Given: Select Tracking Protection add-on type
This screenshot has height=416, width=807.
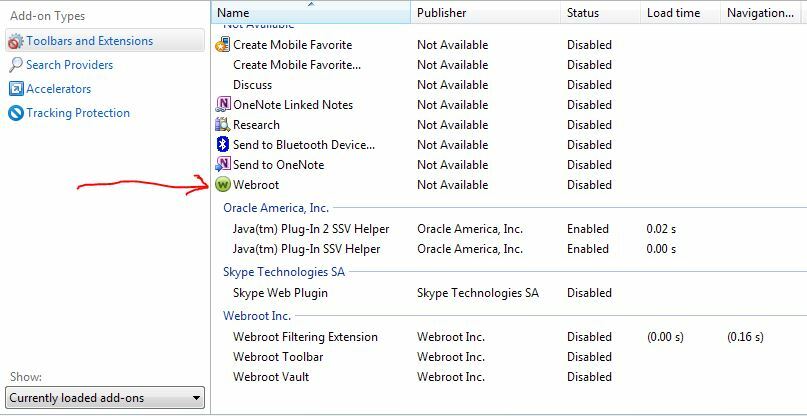Looking at the screenshot, I should [x=105, y=113].
